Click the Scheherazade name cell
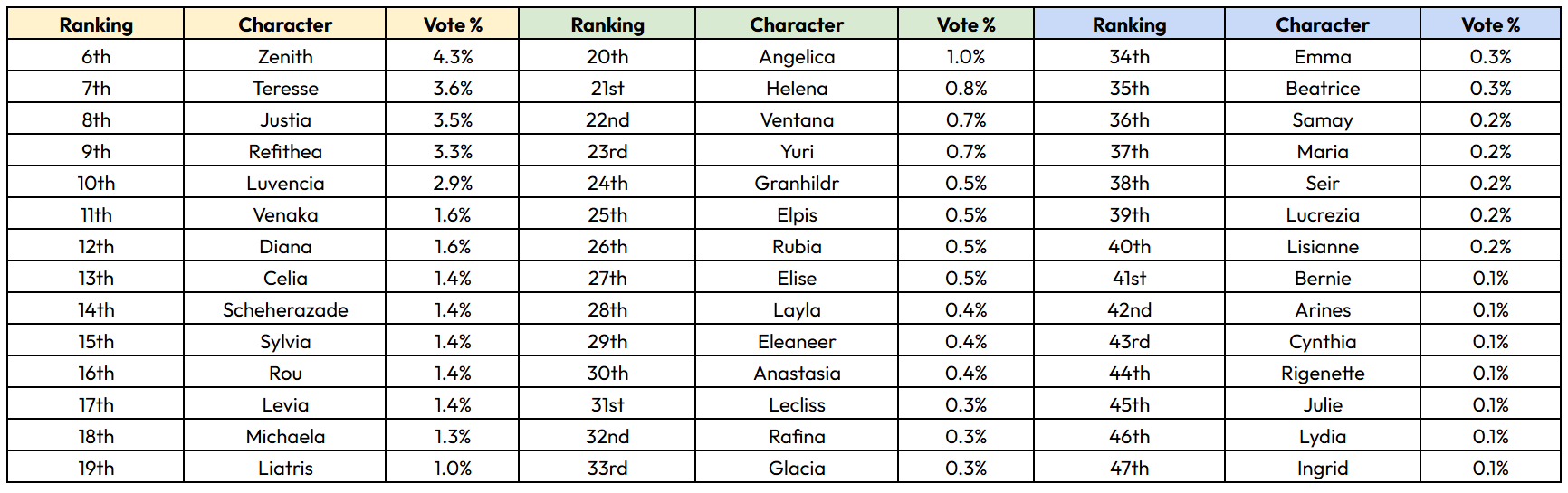This screenshot has width=1568, height=493. (285, 309)
